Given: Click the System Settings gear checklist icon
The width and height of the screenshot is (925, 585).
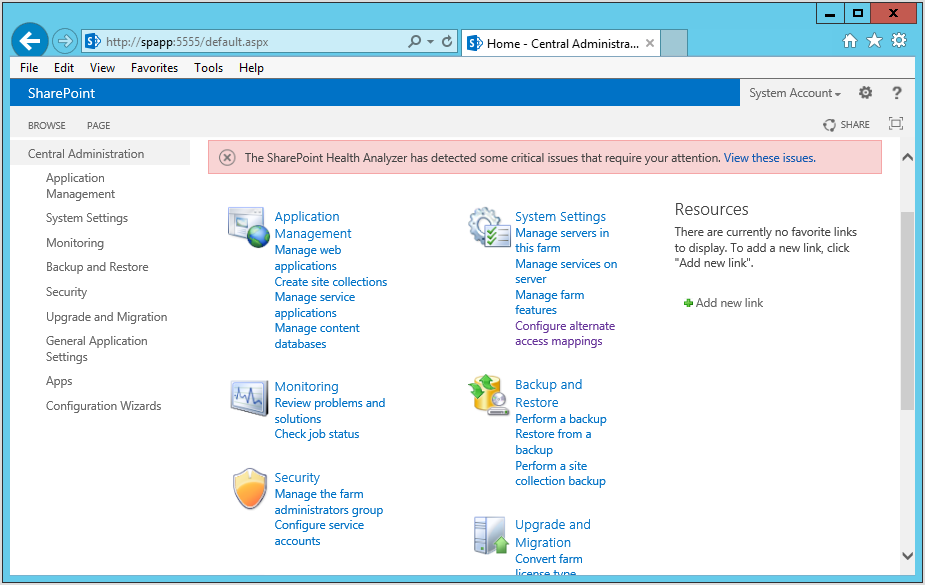Looking at the screenshot, I should pyautogui.click(x=490, y=226).
